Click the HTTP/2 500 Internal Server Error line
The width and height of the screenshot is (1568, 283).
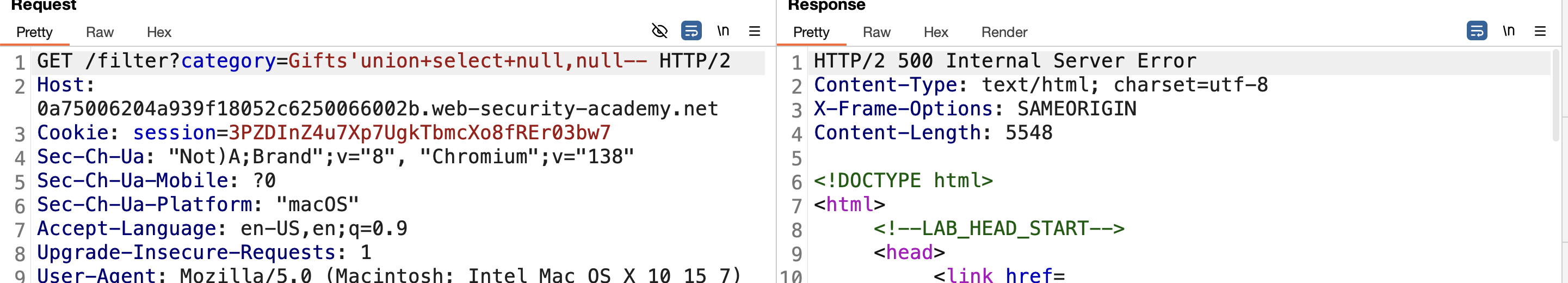tap(1005, 61)
